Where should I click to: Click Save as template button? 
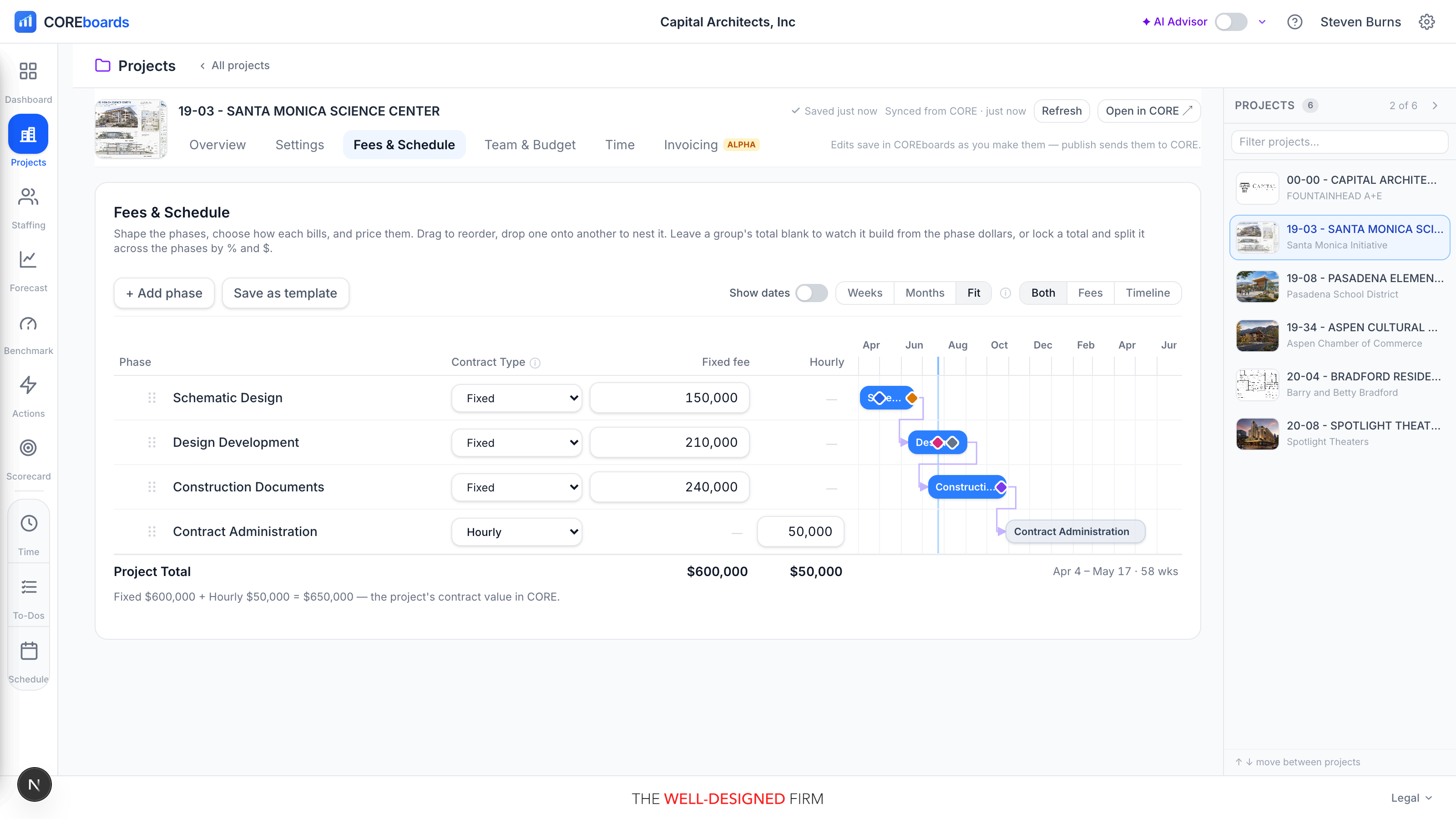coord(285,293)
